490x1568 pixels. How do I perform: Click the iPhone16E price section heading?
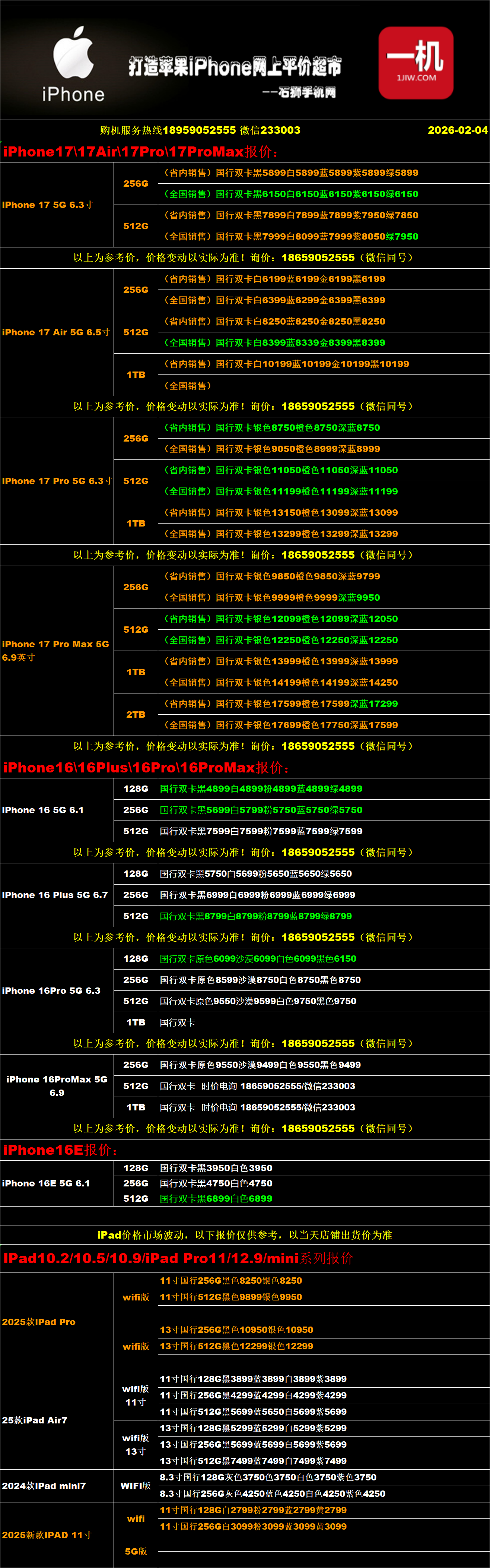pos(60,1150)
